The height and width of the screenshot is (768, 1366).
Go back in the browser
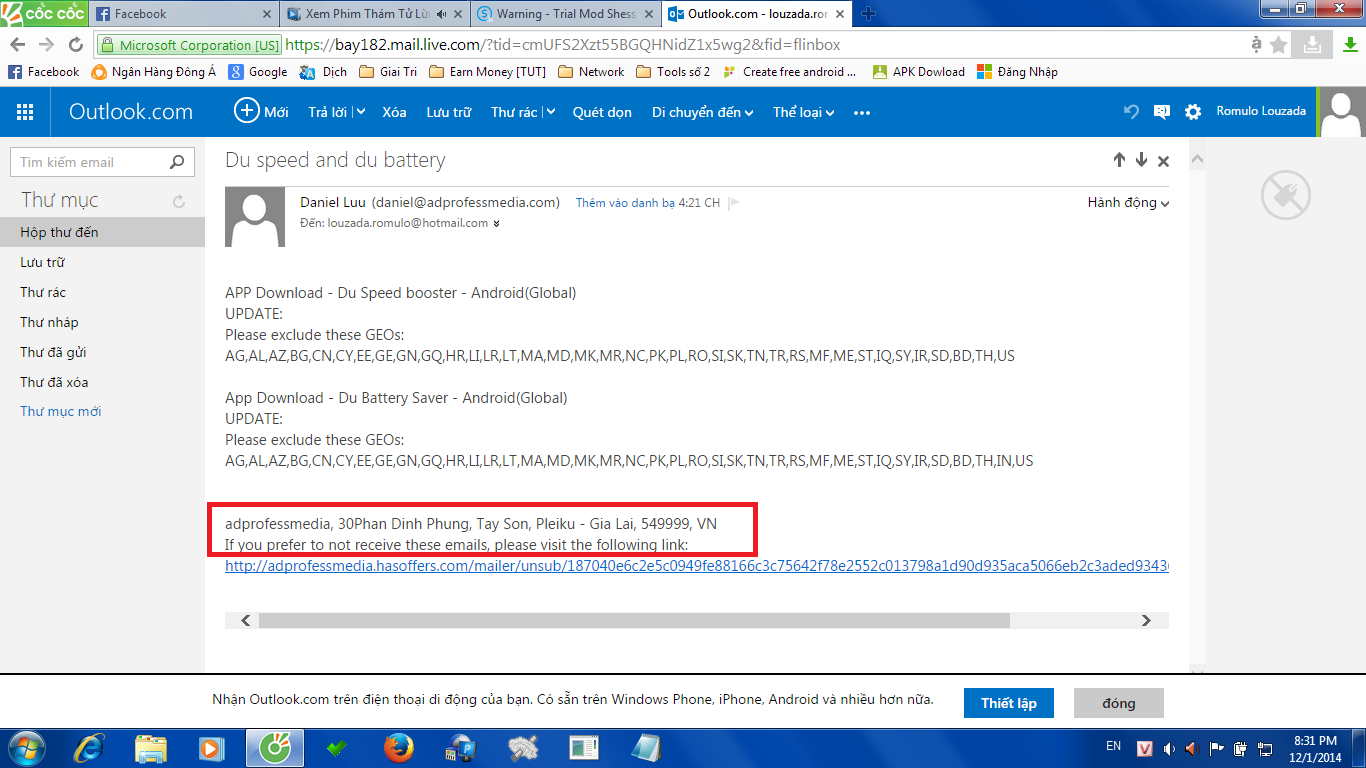click(x=17, y=45)
